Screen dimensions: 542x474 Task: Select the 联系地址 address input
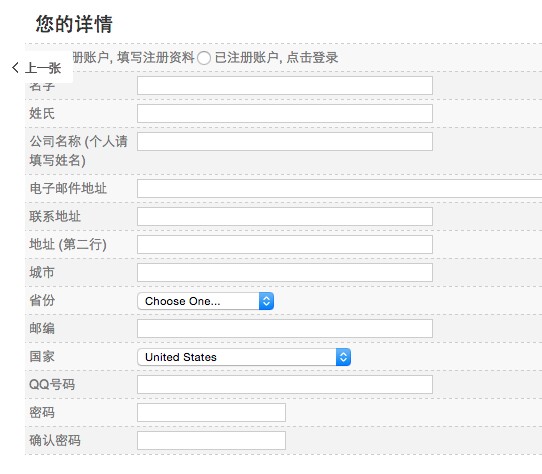(x=285, y=216)
